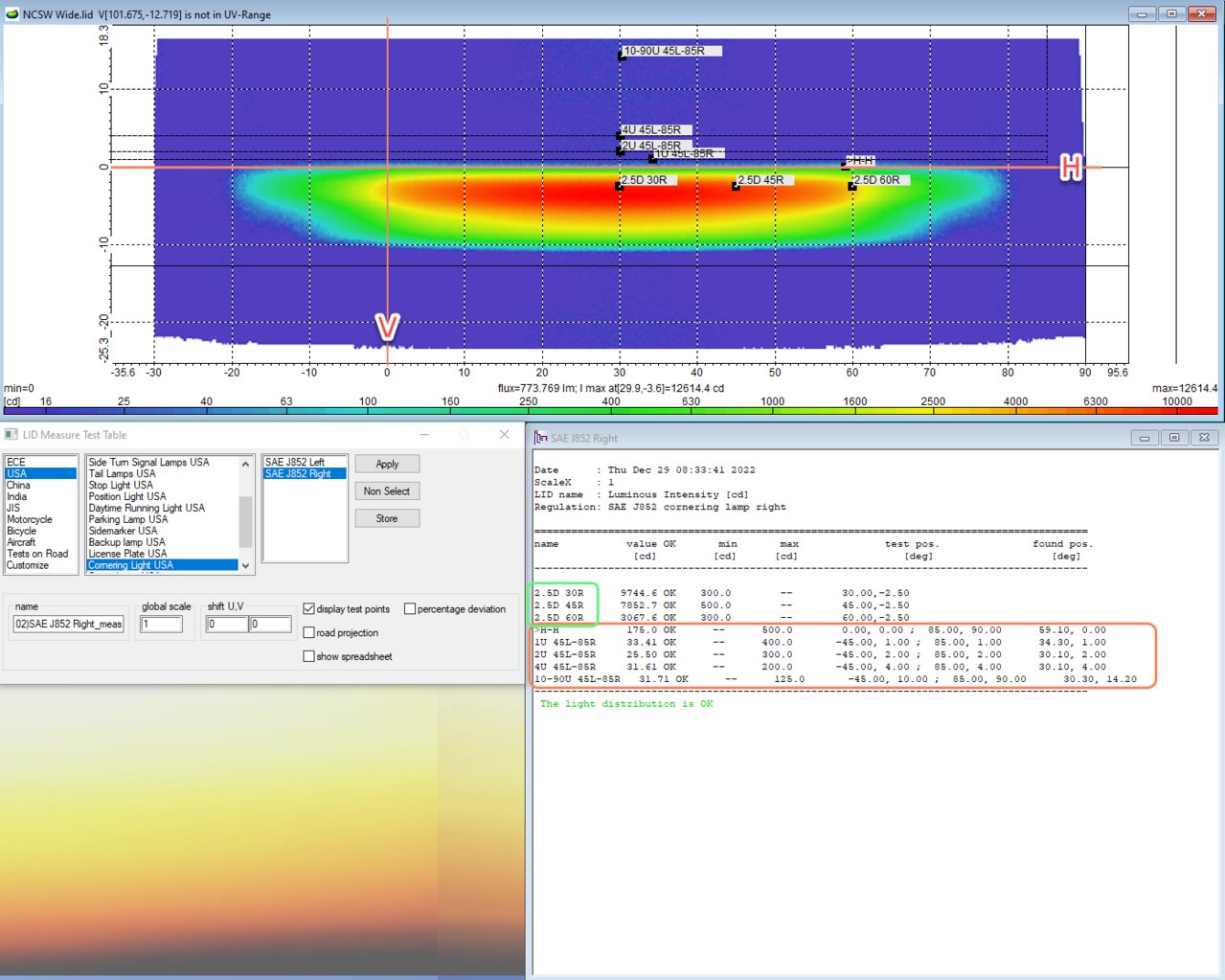The image size is (1225, 980).
Task: Click the LID Measure Test Table window icon
Action: (11, 435)
